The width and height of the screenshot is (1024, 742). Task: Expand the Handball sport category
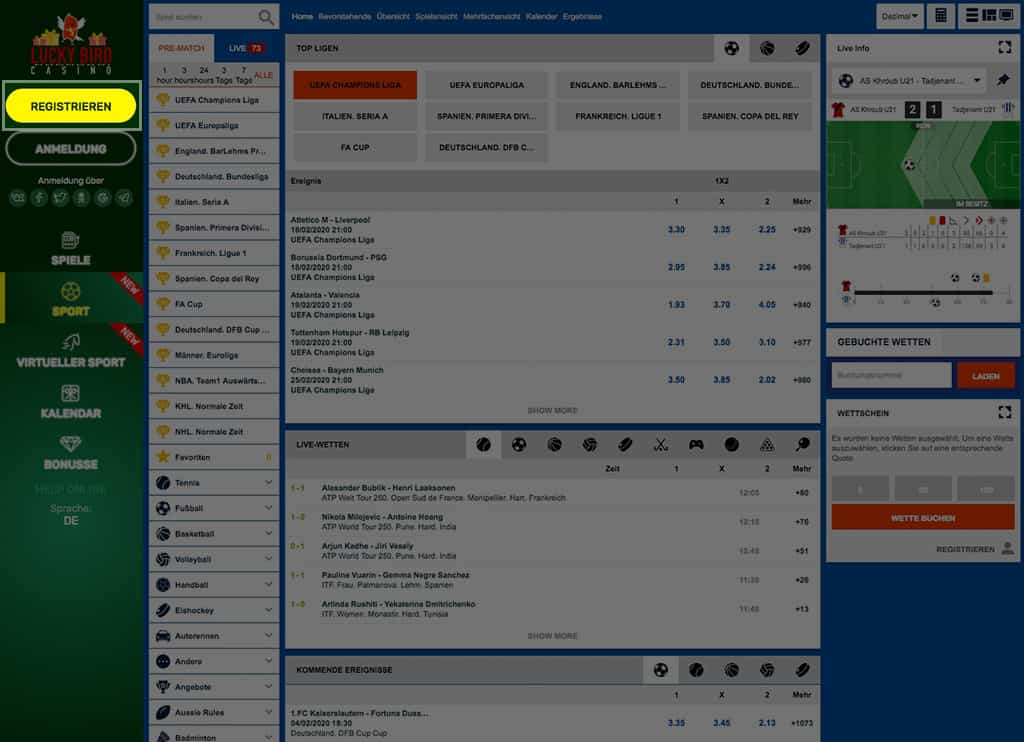214,585
